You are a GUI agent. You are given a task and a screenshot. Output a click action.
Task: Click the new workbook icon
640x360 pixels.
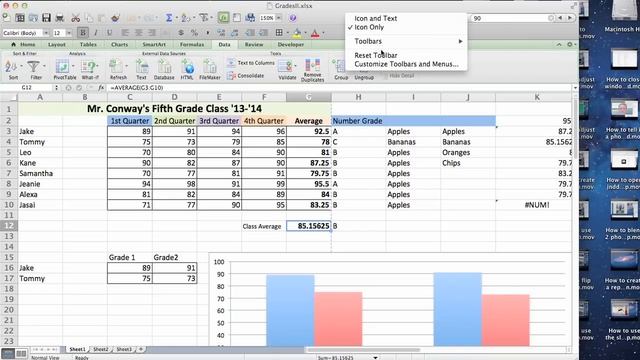[x=6, y=18]
